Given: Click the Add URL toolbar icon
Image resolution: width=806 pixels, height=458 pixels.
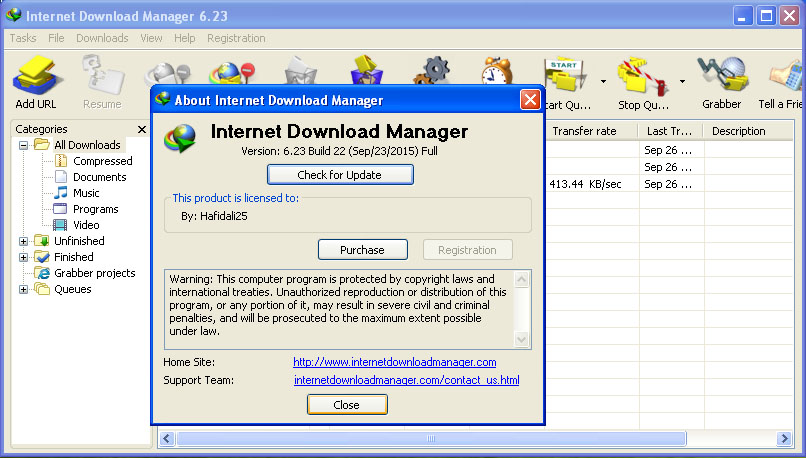Looking at the screenshot, I should pos(36,75).
